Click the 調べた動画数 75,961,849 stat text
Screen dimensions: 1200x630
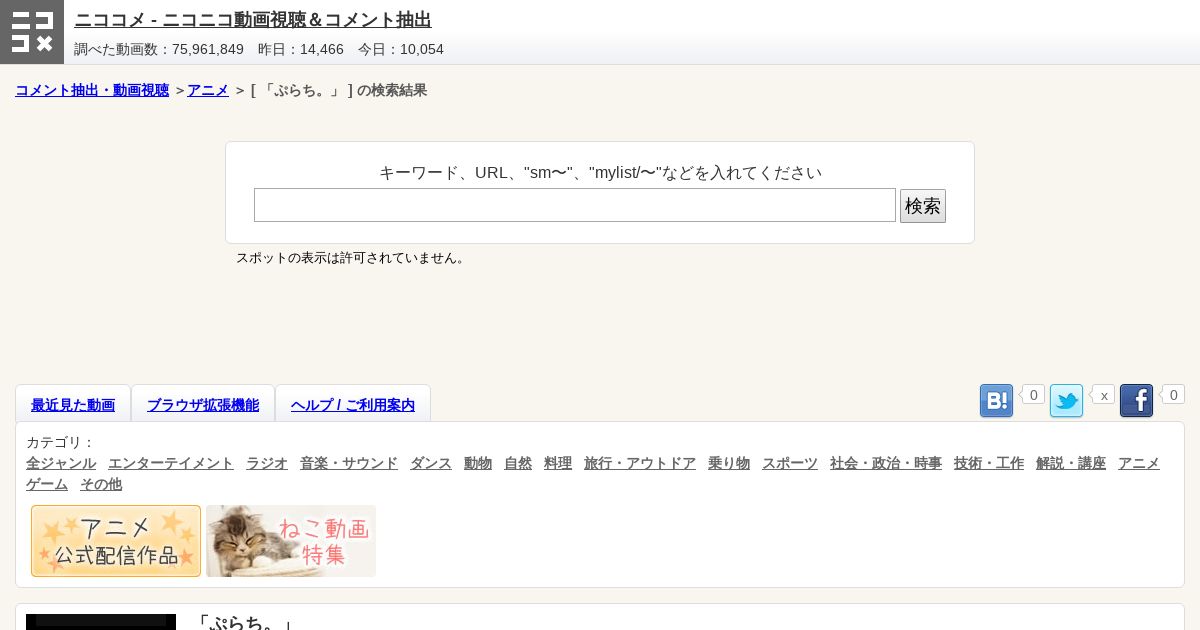point(159,49)
